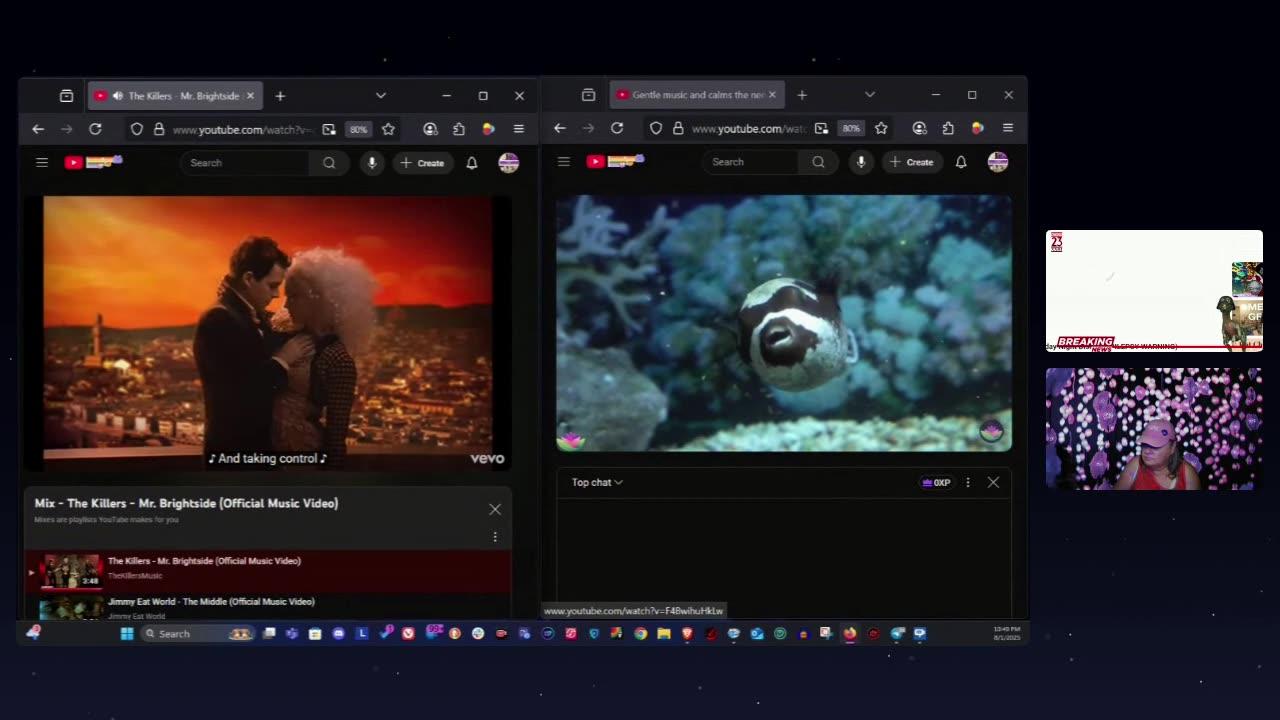Image resolution: width=1280 pixels, height=720 pixels.
Task: Start voice search in the right YouTube window
Action: pos(861,162)
